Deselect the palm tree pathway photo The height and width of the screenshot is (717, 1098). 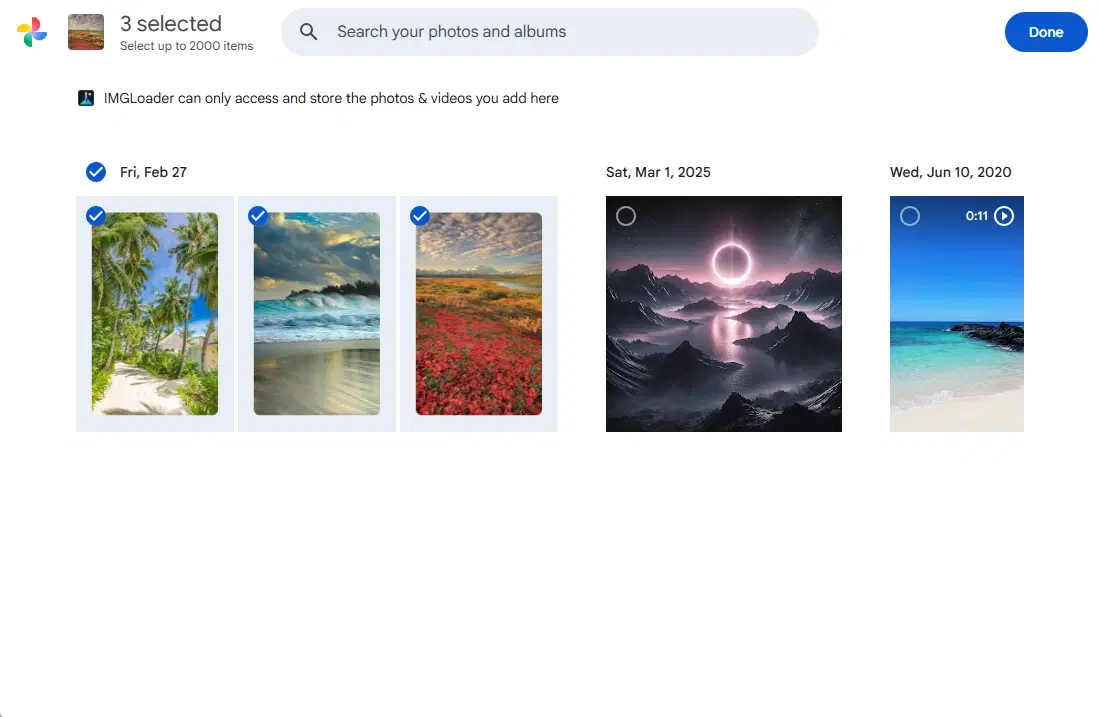(96, 215)
